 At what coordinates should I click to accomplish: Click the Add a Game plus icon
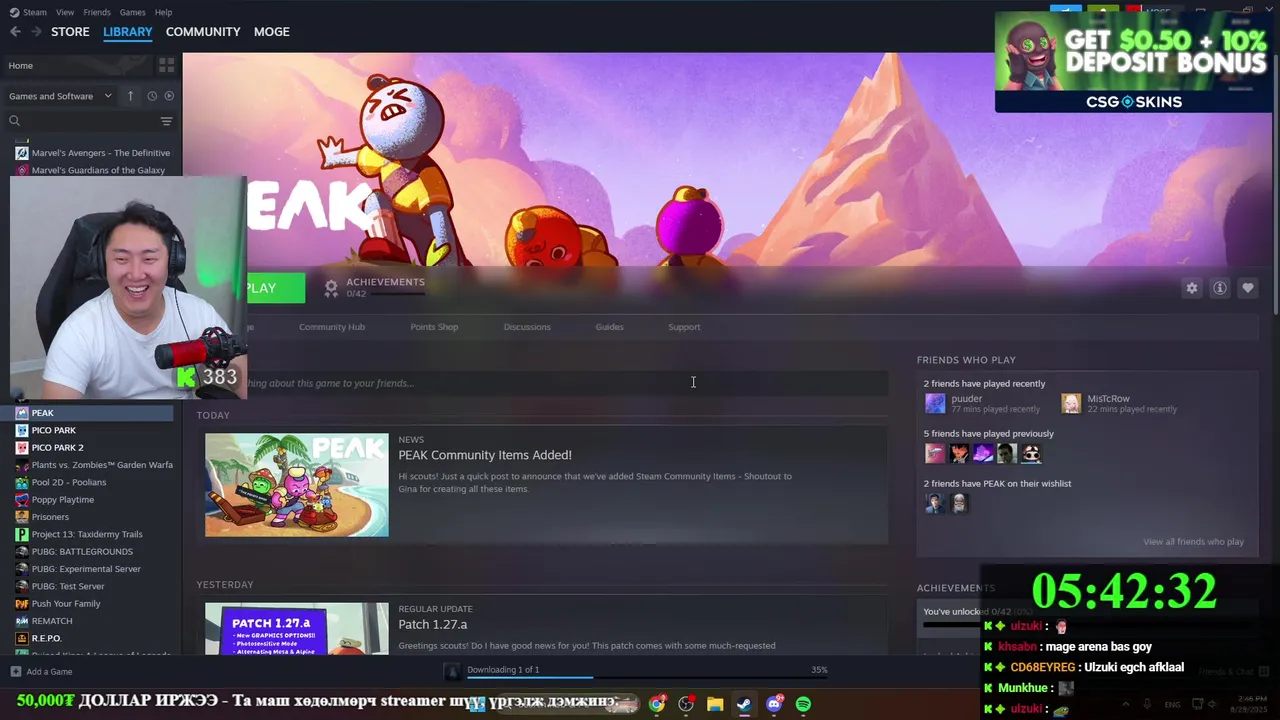pos(15,672)
